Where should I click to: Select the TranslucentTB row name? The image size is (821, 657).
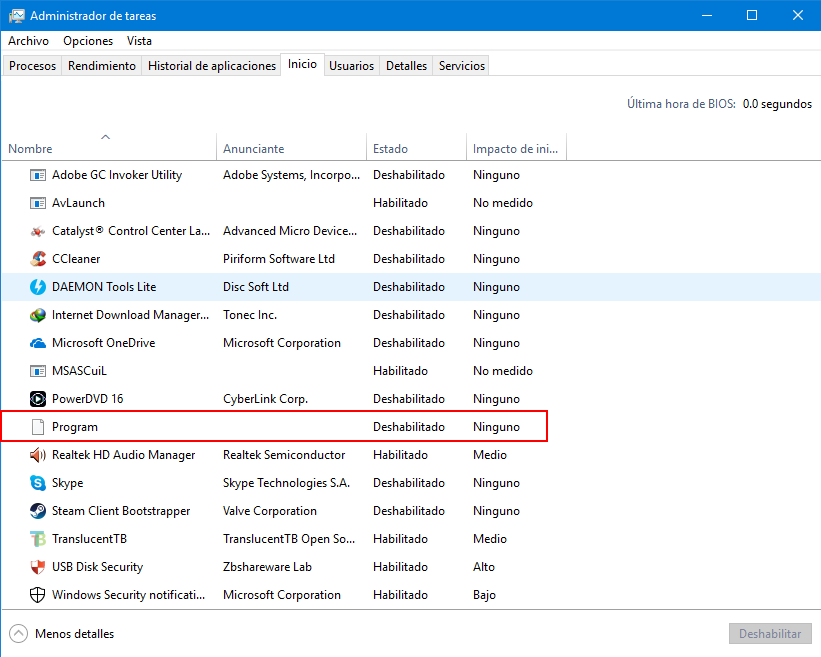point(89,539)
